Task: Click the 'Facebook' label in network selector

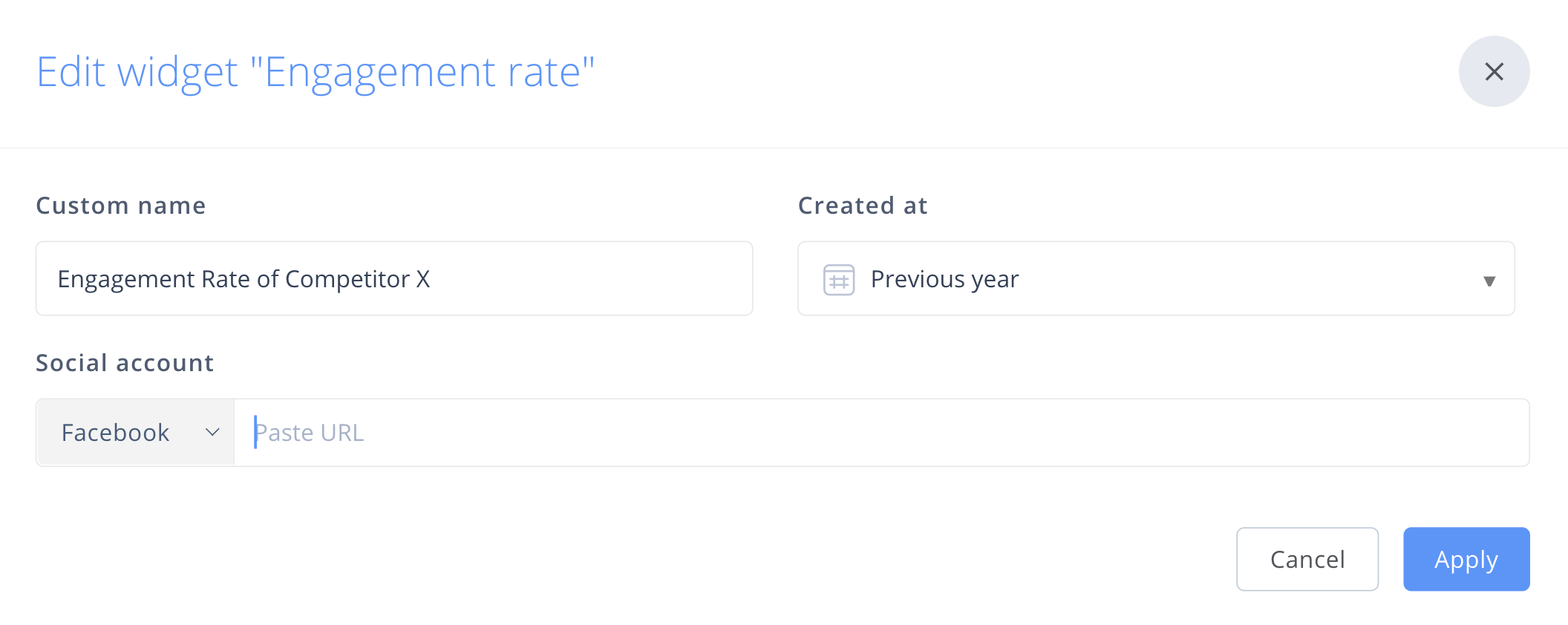Action: point(115,432)
